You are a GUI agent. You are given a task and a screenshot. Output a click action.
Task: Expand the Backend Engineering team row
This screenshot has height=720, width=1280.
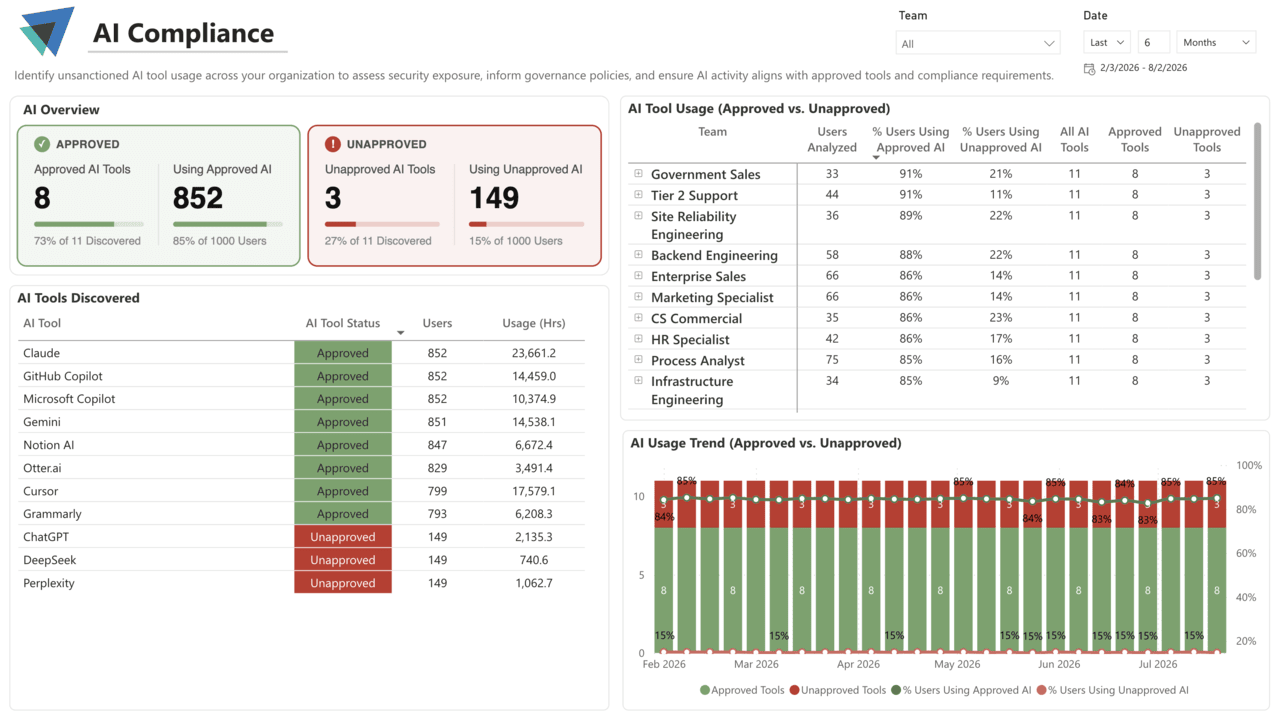coord(638,254)
